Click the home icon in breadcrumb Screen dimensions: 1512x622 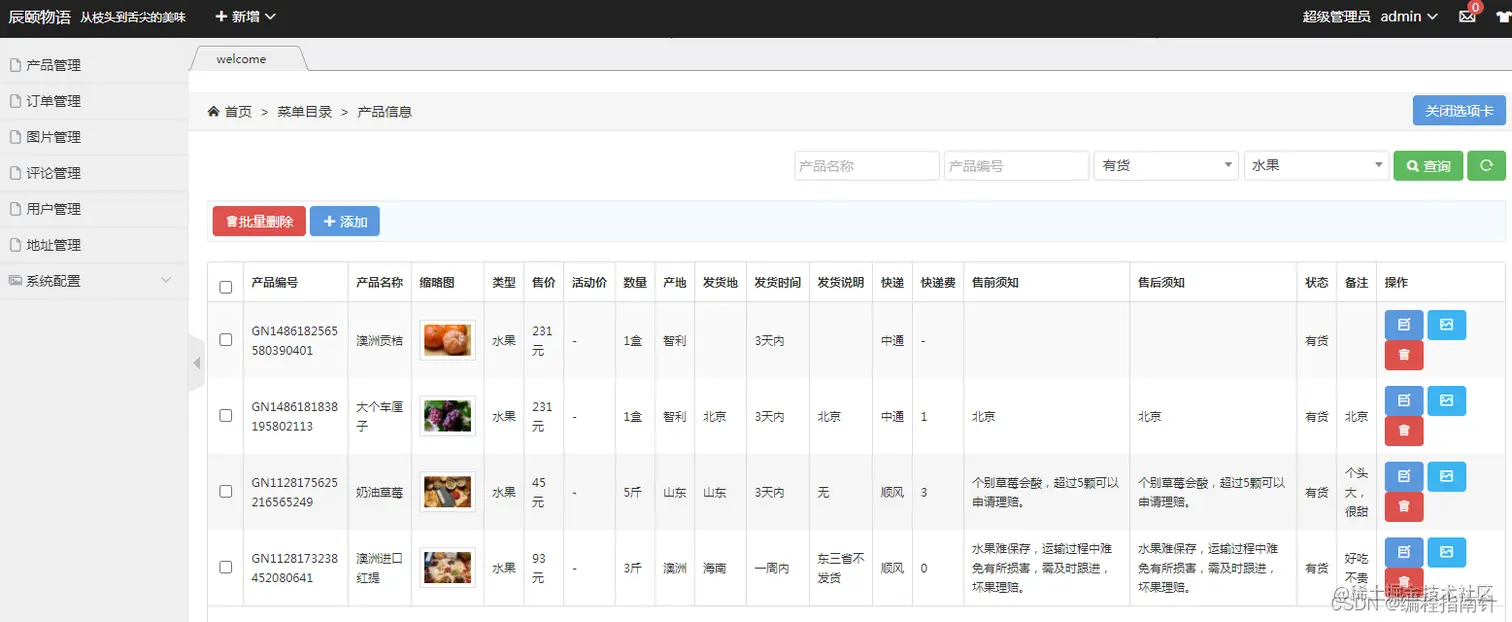click(213, 111)
